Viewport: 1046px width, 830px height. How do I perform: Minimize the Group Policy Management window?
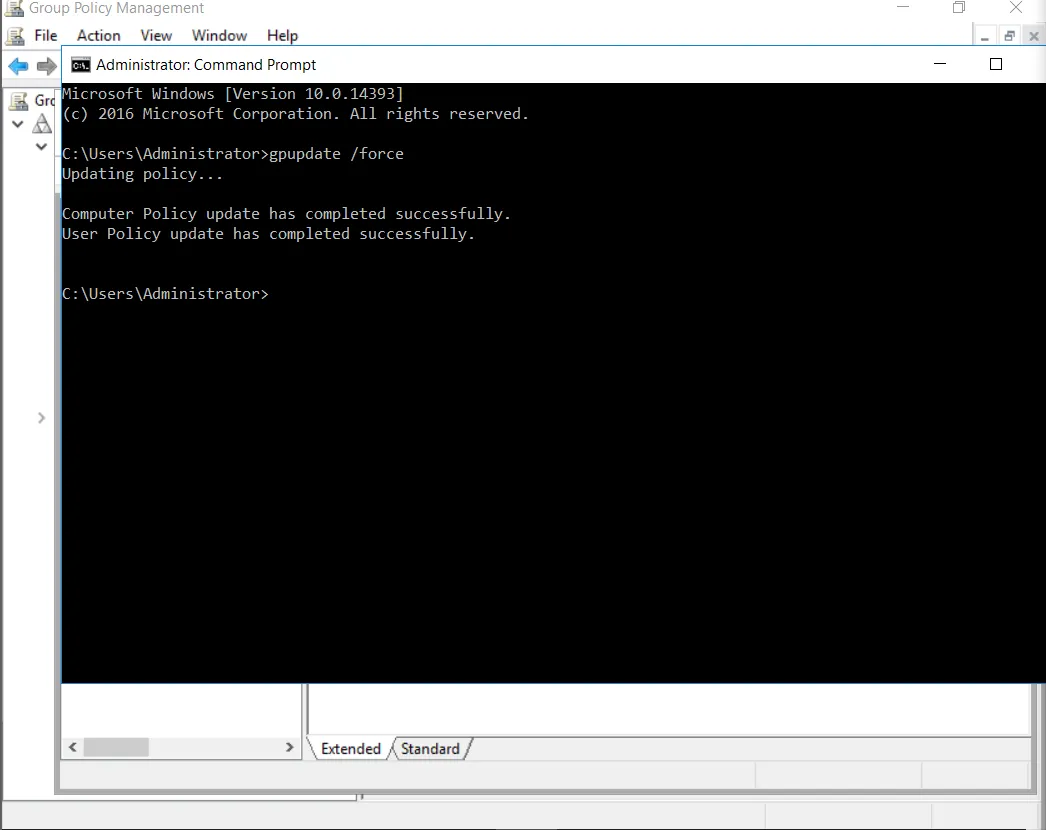click(x=903, y=7)
